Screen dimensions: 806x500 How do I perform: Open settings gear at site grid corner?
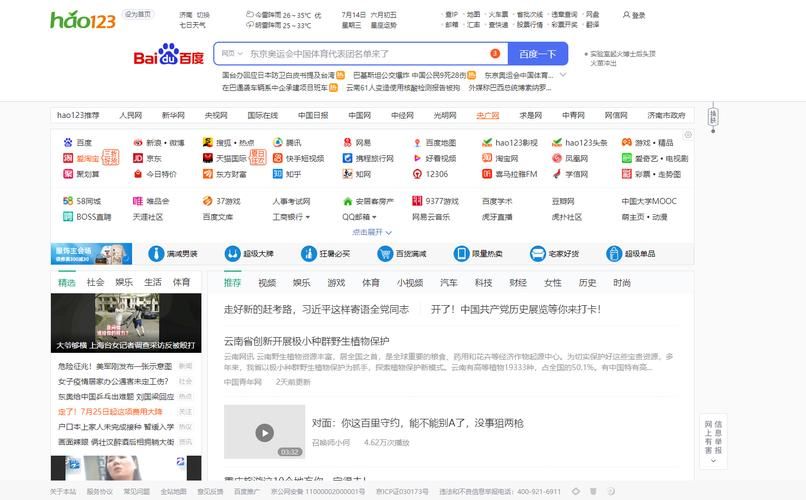point(688,135)
